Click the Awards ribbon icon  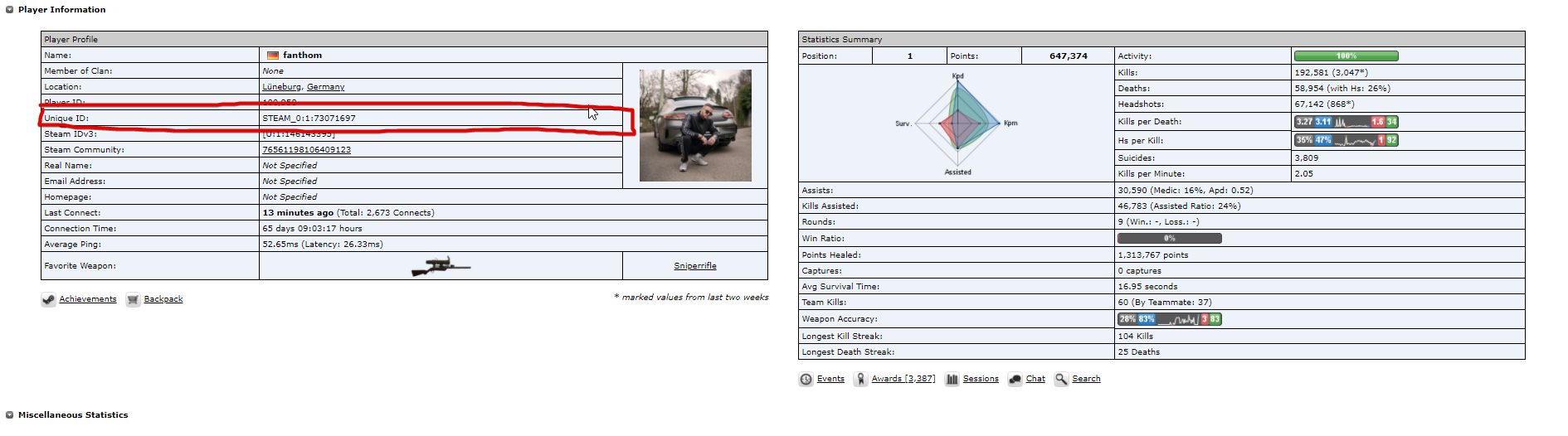pyautogui.click(x=861, y=380)
